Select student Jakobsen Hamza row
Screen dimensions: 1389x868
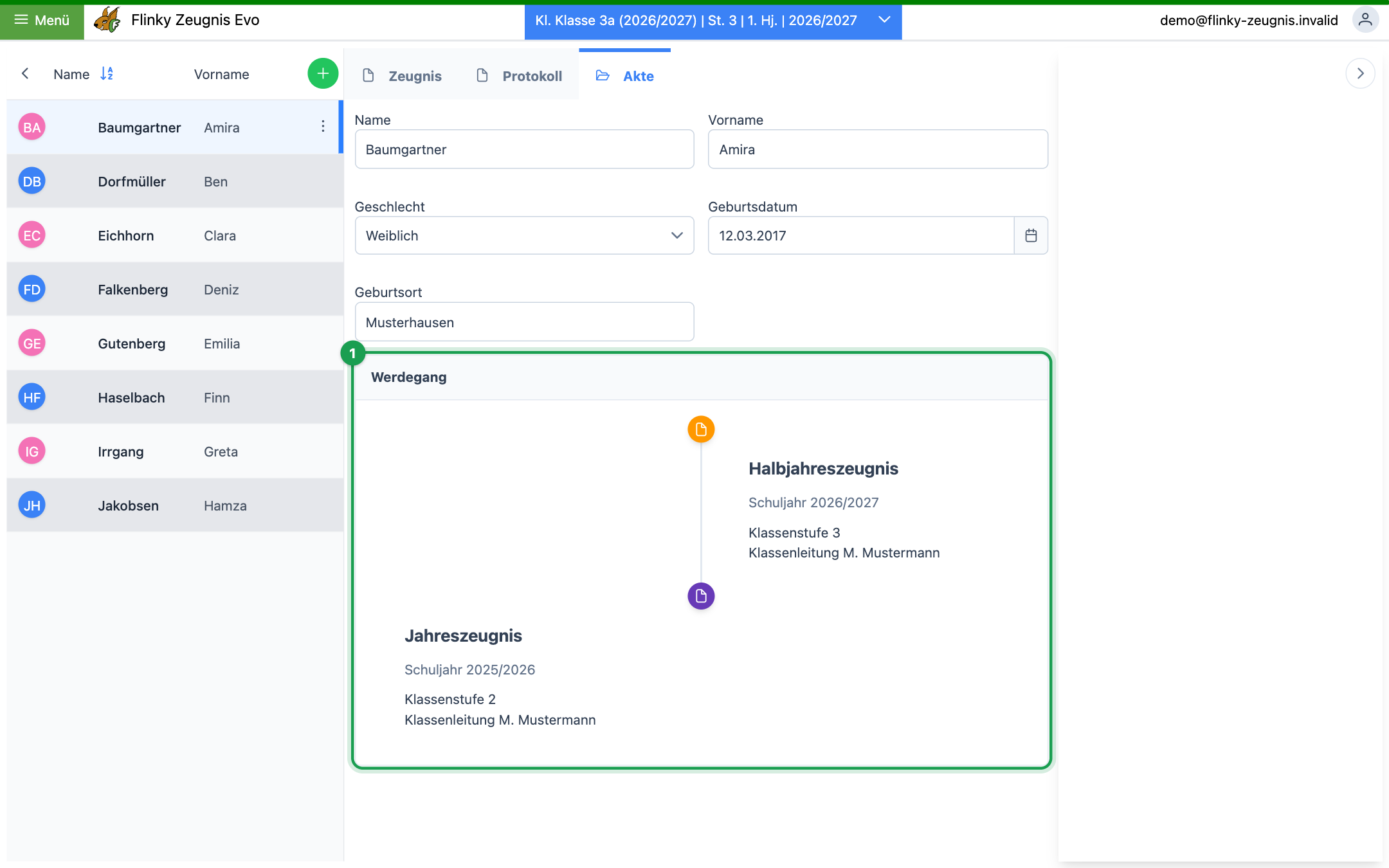[x=175, y=505]
